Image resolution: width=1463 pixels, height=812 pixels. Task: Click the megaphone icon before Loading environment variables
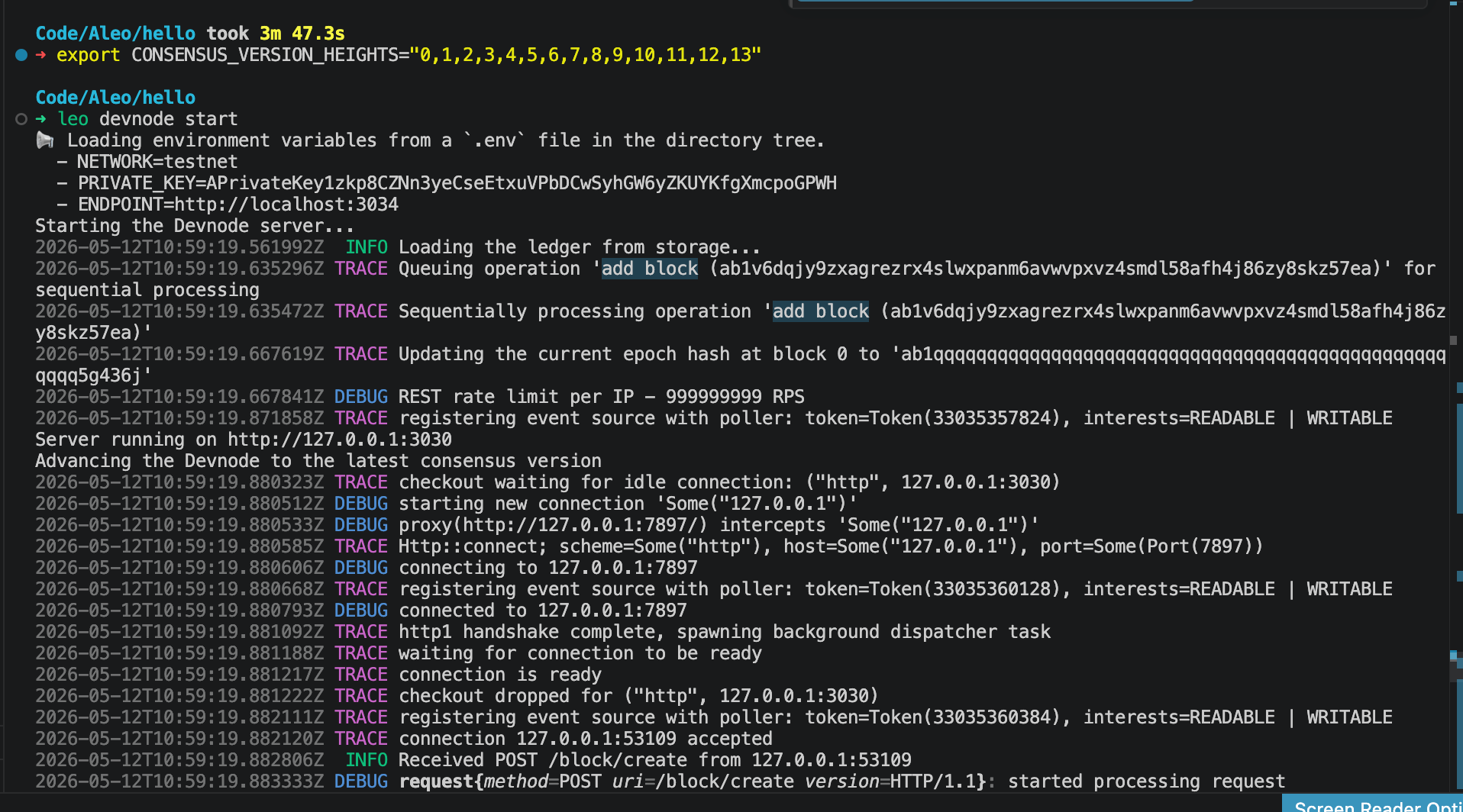pyautogui.click(x=45, y=140)
